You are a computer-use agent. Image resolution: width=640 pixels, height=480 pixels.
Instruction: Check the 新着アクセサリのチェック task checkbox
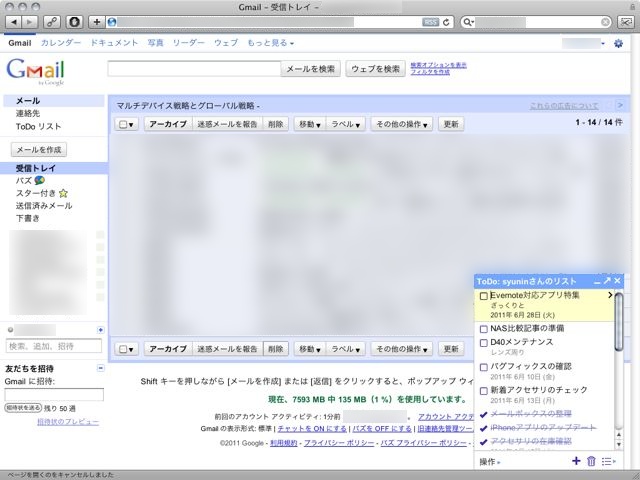[484, 391]
